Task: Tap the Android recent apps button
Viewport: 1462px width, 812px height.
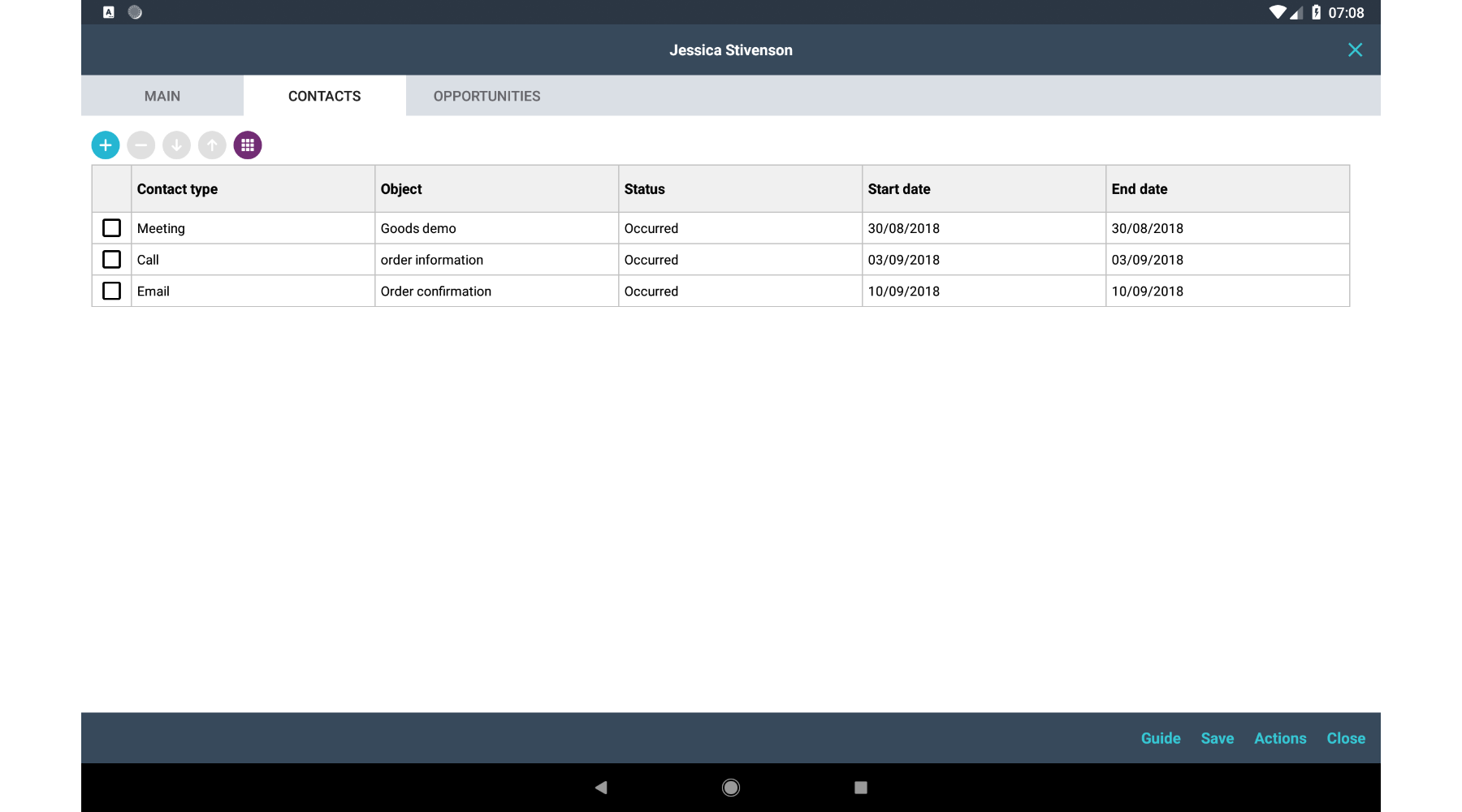Action: 861,787
